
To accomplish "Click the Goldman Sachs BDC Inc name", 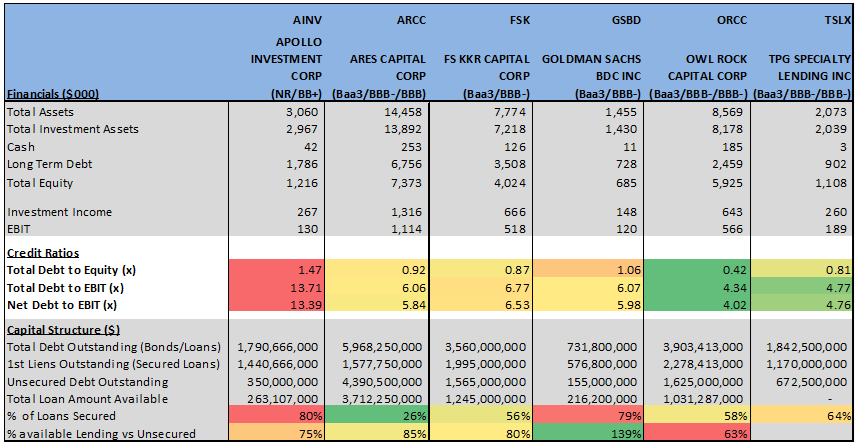I will pos(592,67).
